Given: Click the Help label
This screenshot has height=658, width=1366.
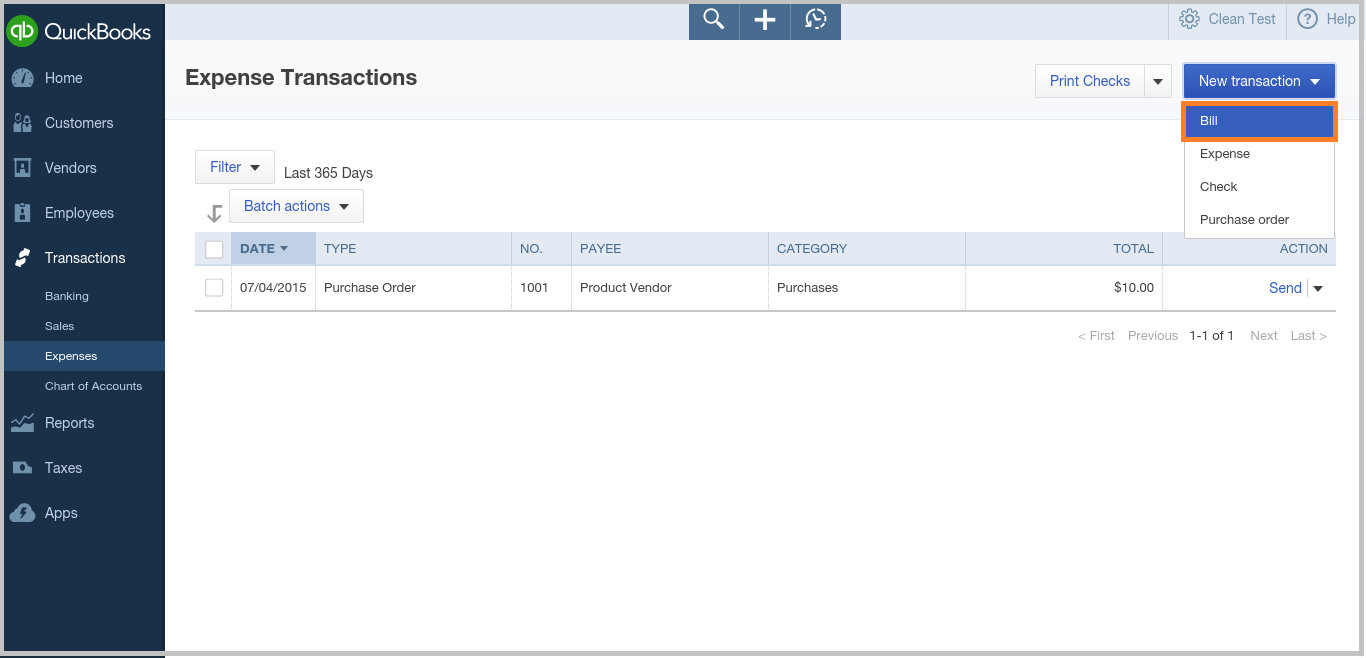Looking at the screenshot, I should 1340,19.
